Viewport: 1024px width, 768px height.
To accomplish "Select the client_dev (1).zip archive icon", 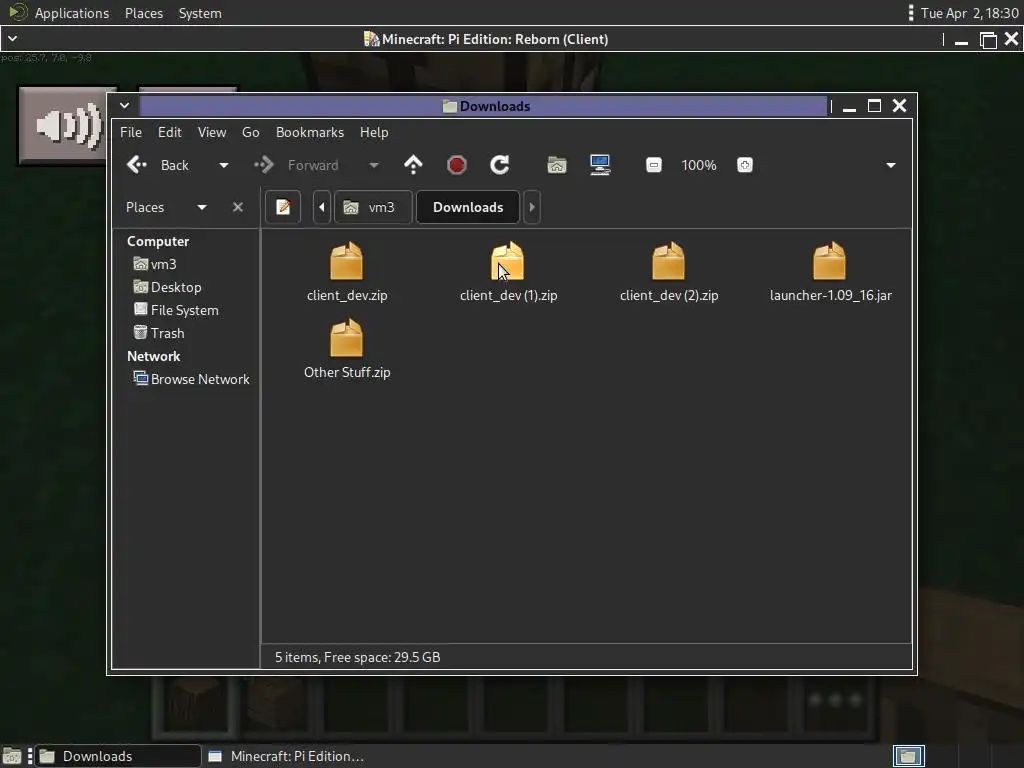I will 507,261.
